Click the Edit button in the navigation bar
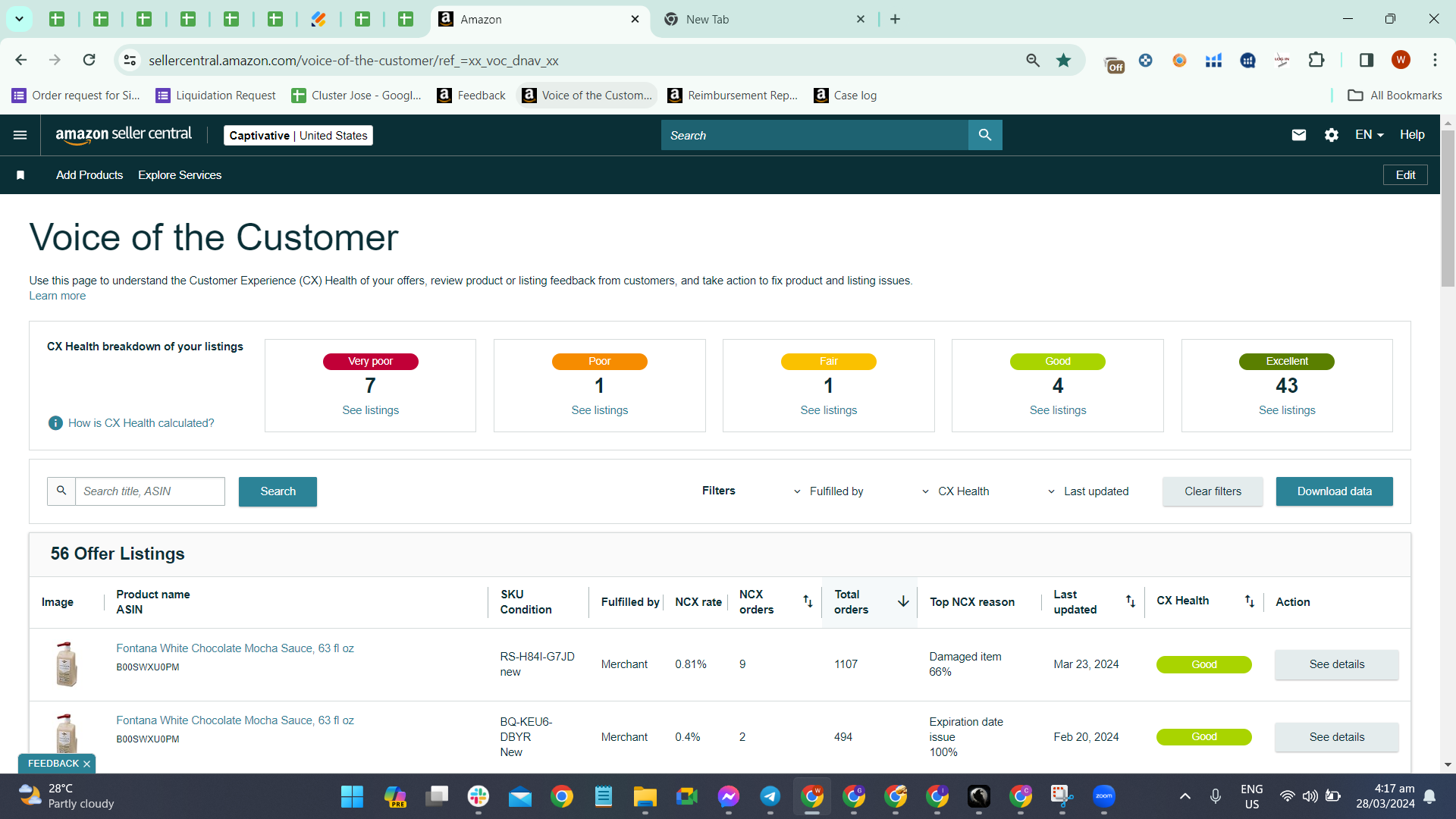1456x819 pixels. 1405,175
